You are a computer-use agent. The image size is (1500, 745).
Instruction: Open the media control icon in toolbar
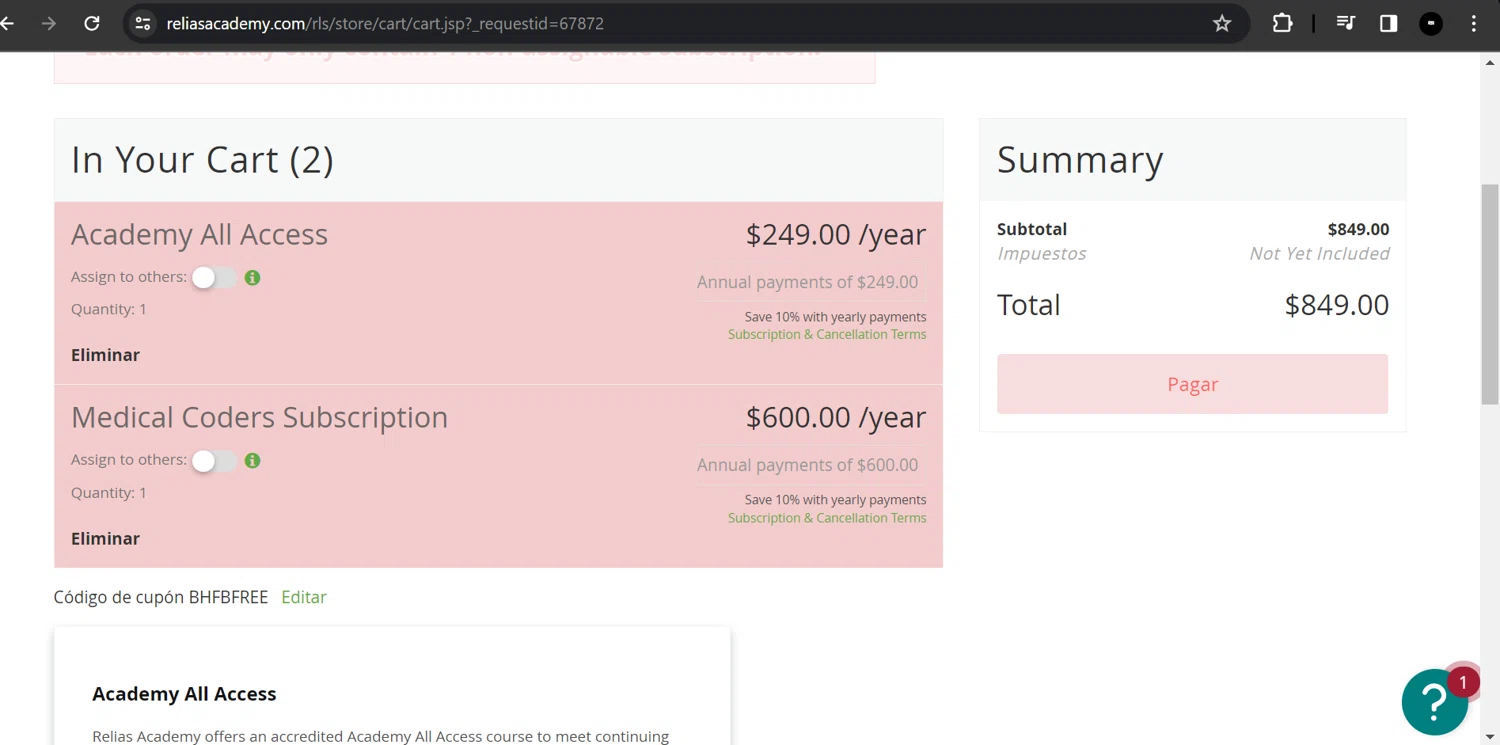pos(1346,23)
